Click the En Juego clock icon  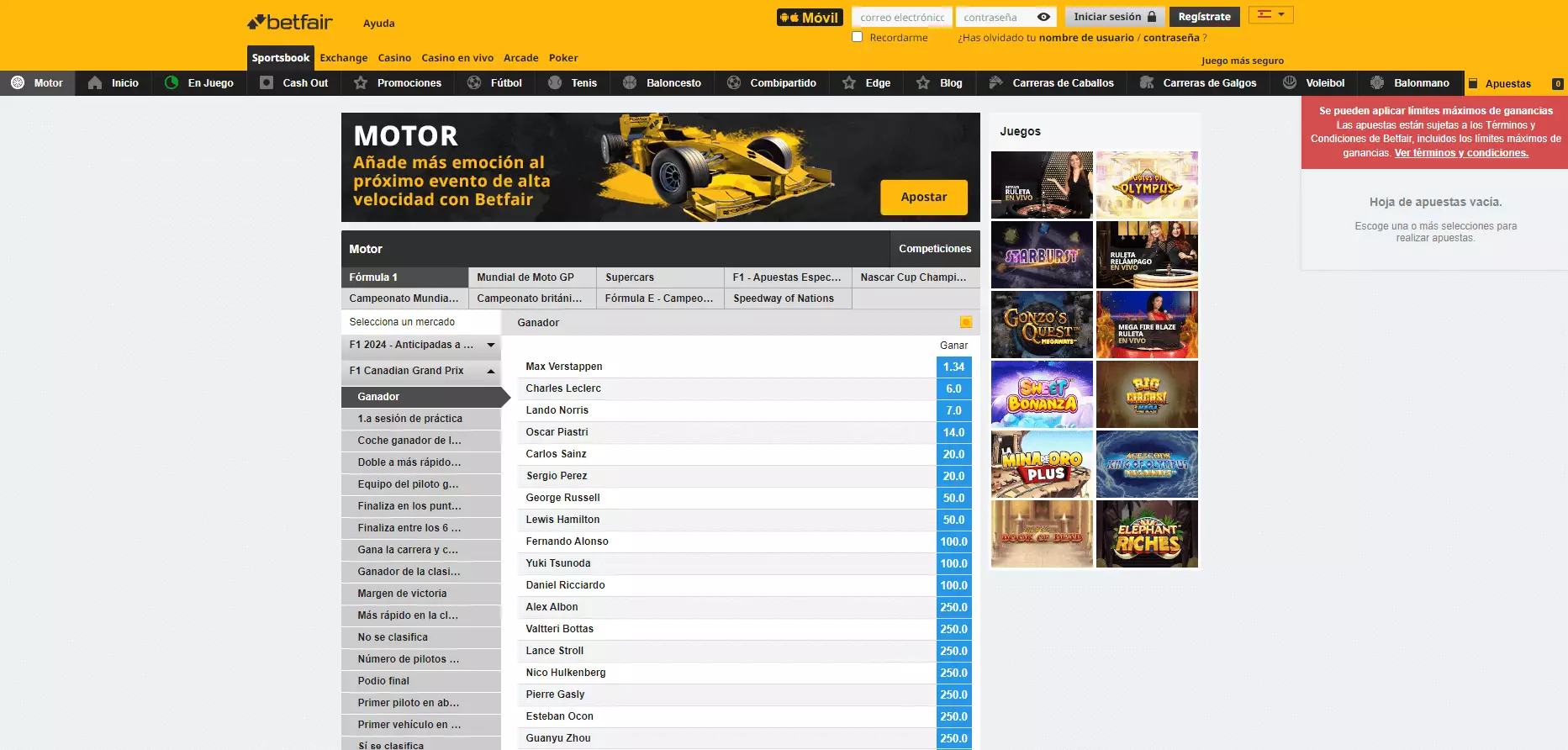[x=172, y=82]
